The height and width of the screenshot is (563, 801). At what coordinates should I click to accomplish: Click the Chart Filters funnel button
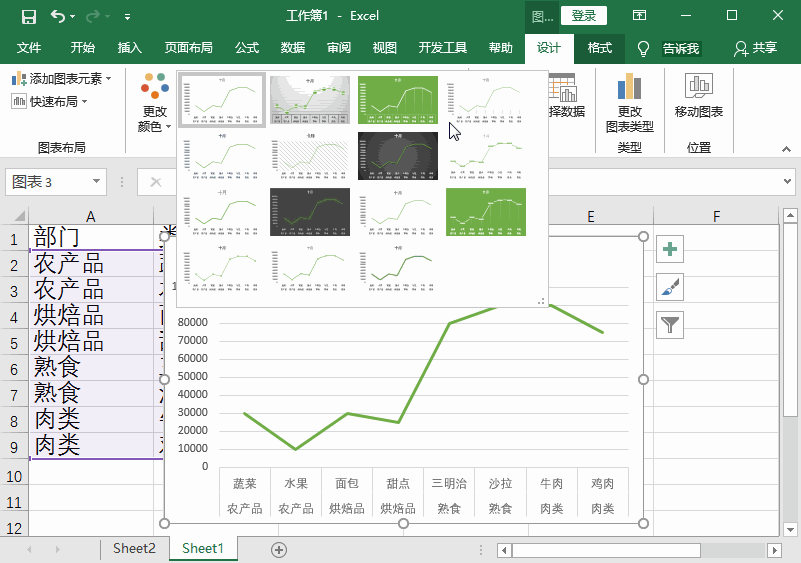(670, 325)
